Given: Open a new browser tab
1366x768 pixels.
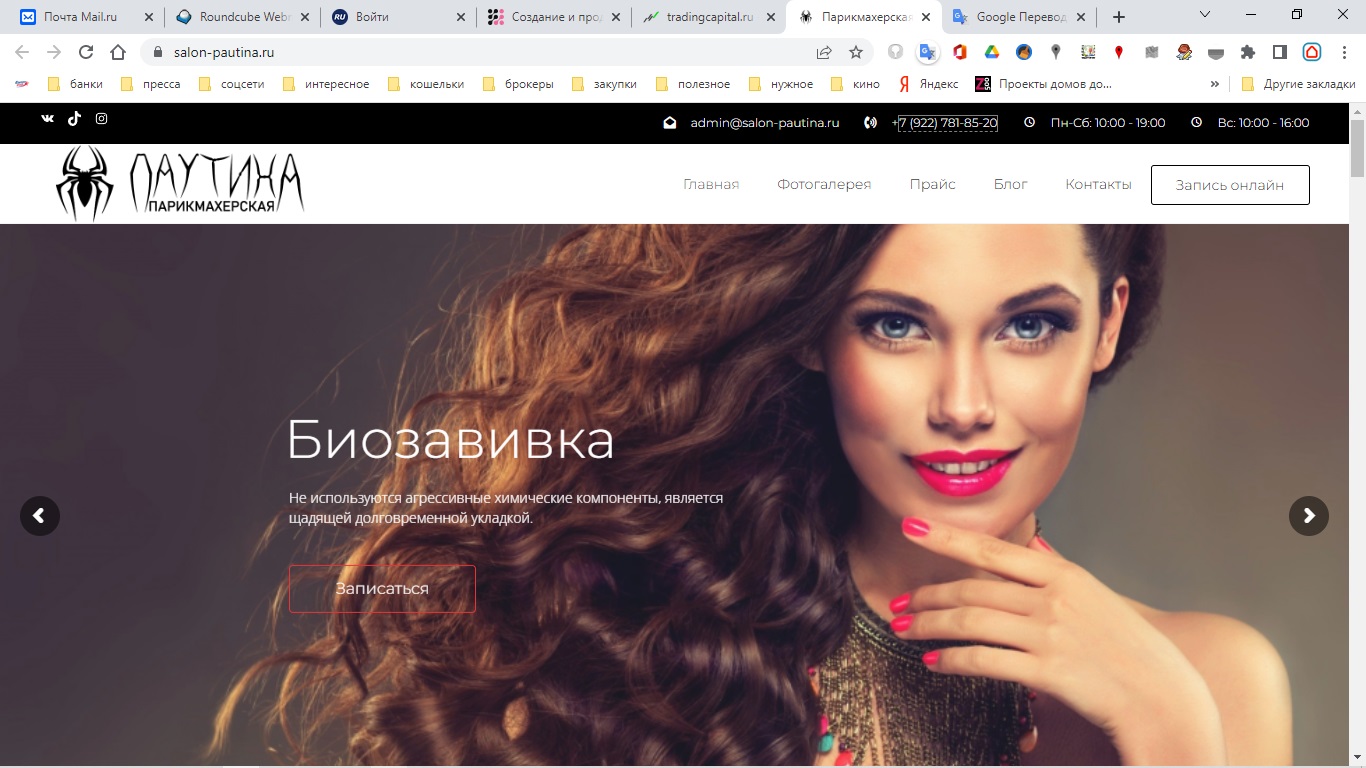Looking at the screenshot, I should click(x=1119, y=17).
